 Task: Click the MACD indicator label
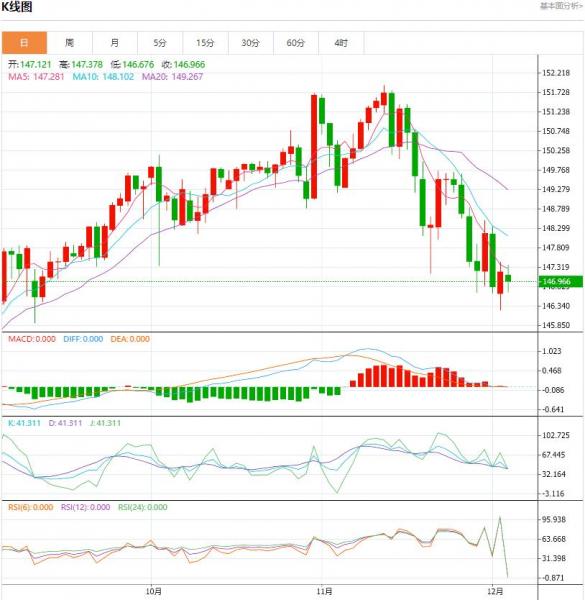tap(32, 339)
